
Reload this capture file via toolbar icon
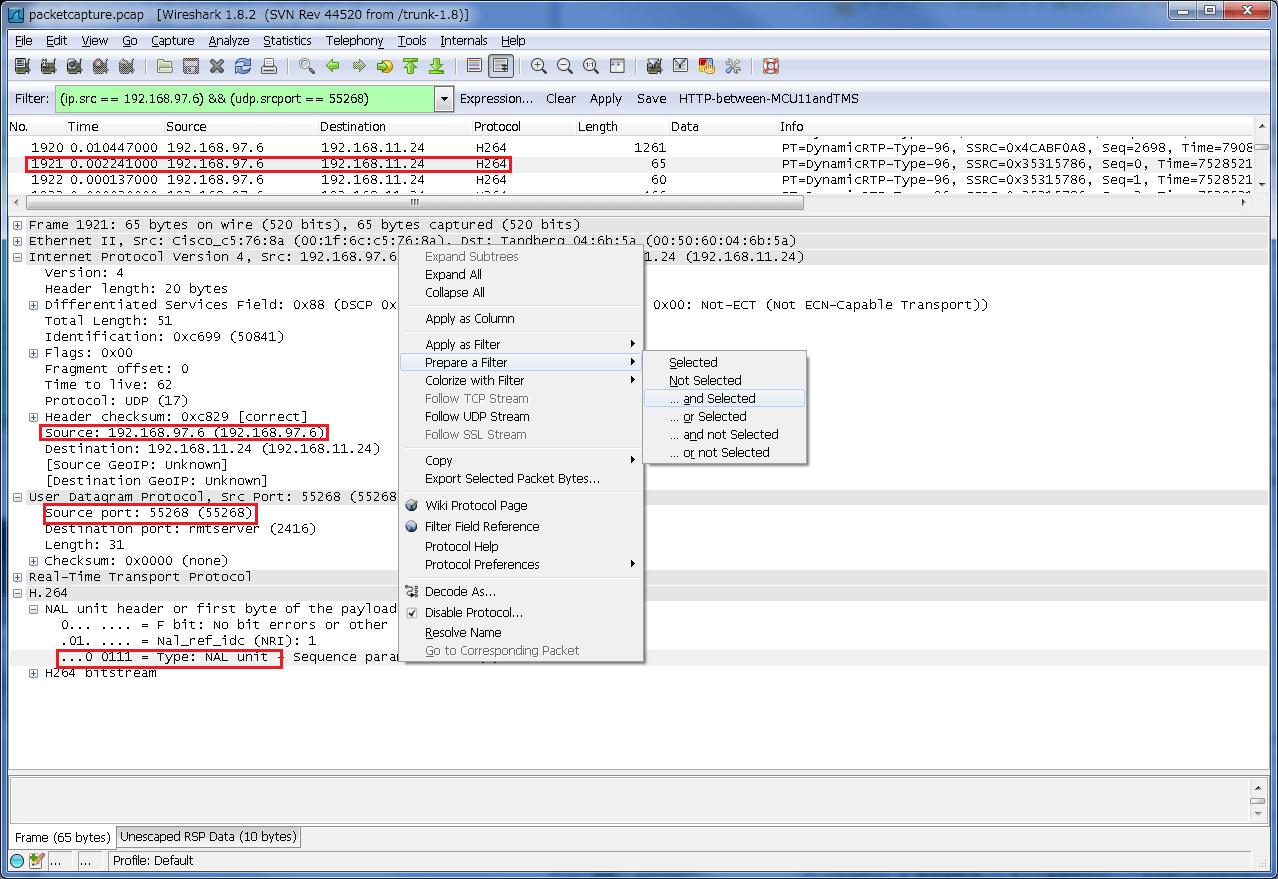[243, 65]
